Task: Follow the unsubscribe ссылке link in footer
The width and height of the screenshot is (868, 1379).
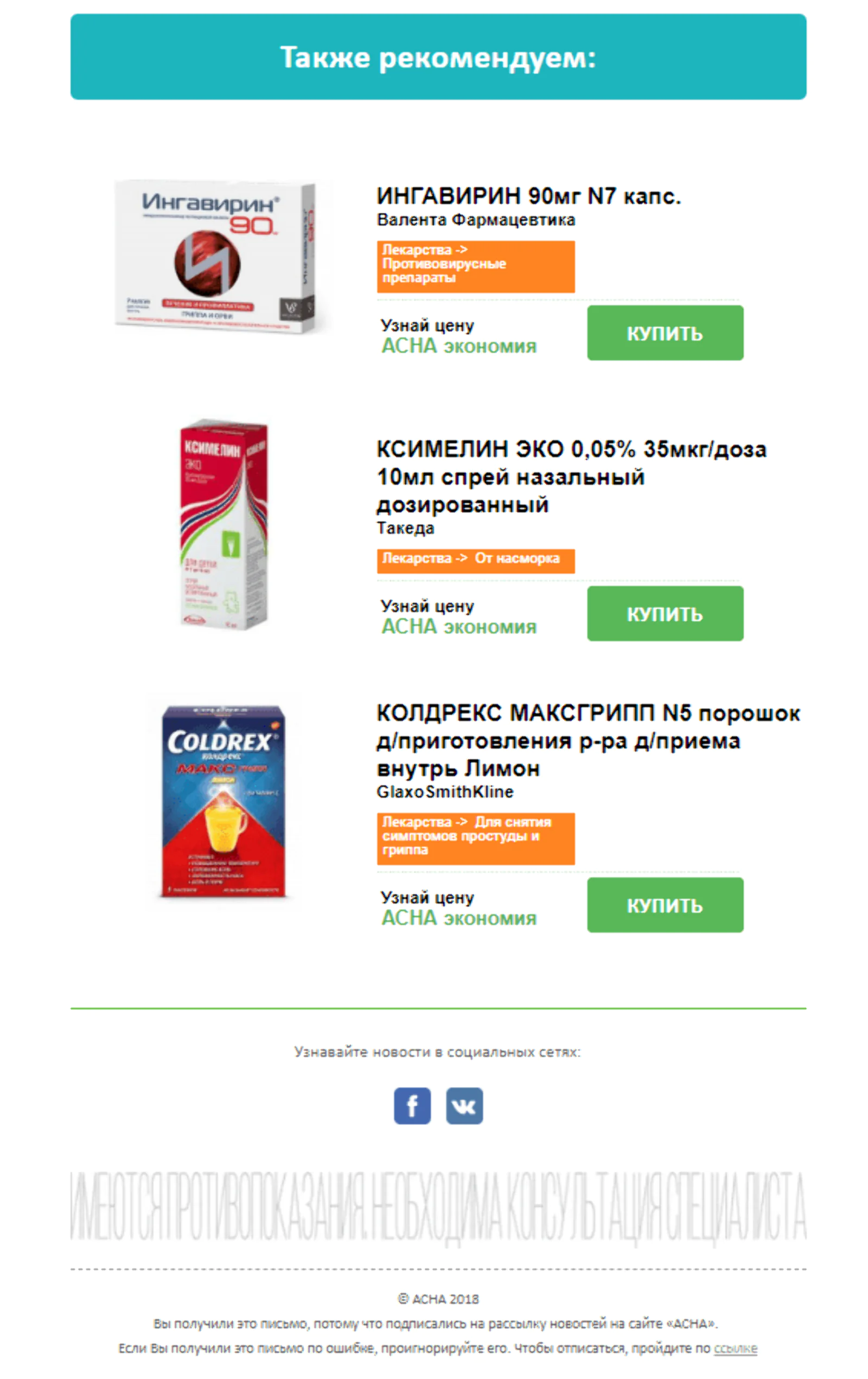Action: (x=735, y=1348)
